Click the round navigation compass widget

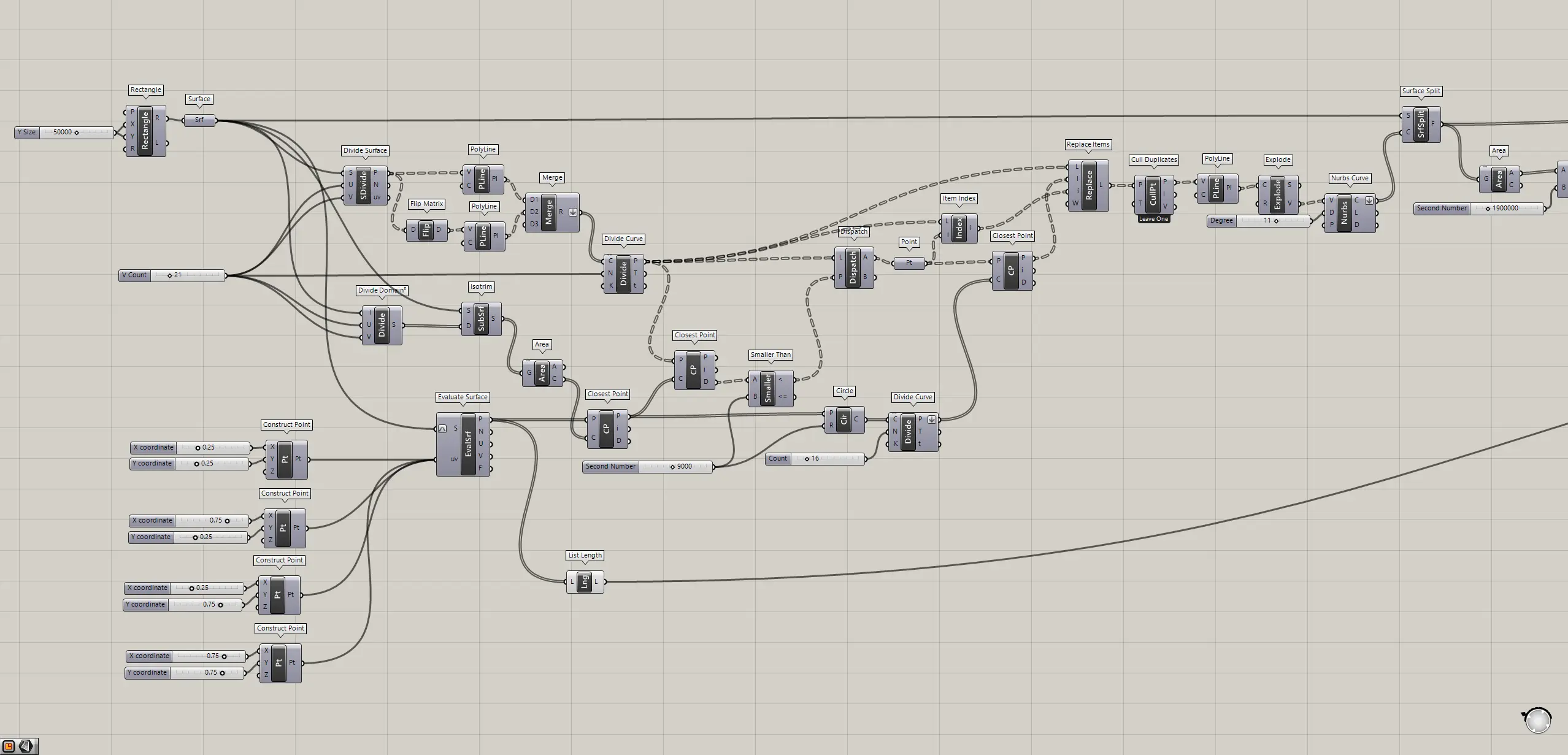click(x=1538, y=720)
